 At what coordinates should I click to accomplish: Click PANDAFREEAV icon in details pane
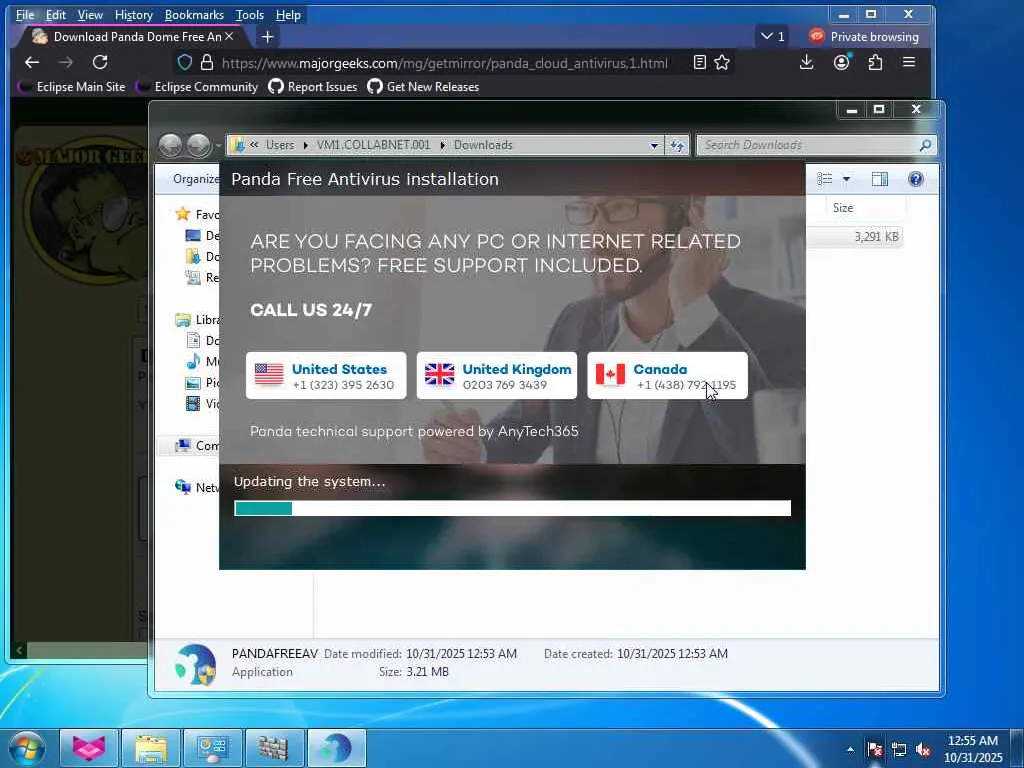pos(195,664)
